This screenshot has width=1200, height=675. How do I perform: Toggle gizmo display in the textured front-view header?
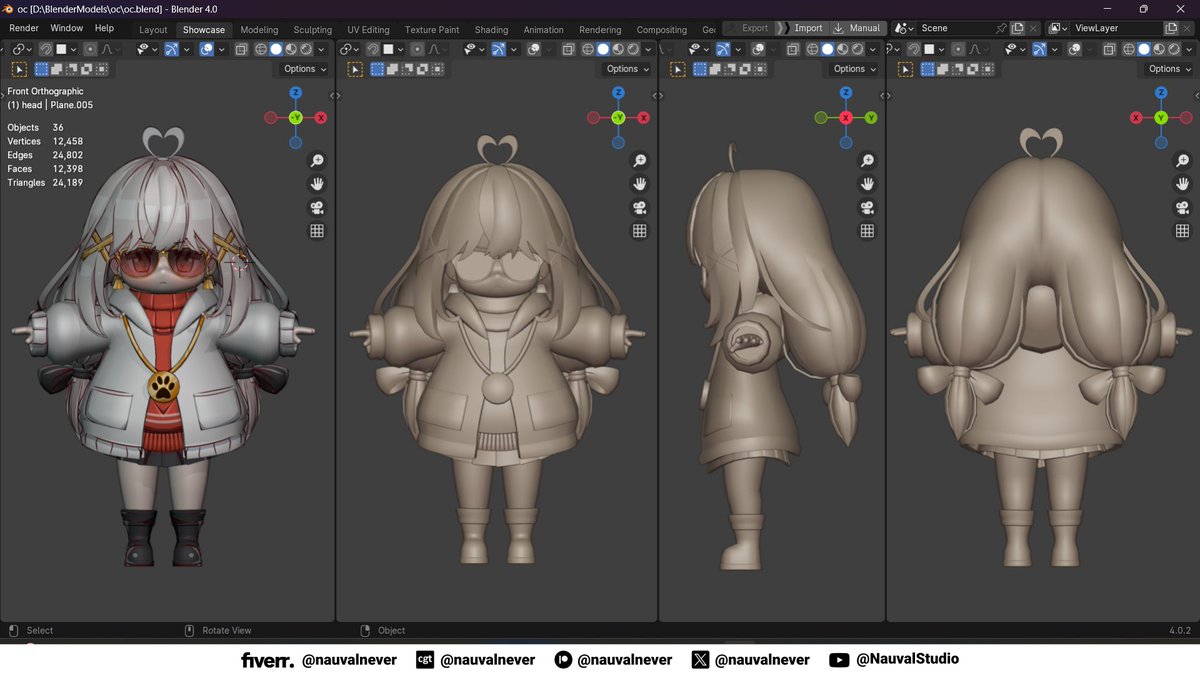[x=171, y=49]
